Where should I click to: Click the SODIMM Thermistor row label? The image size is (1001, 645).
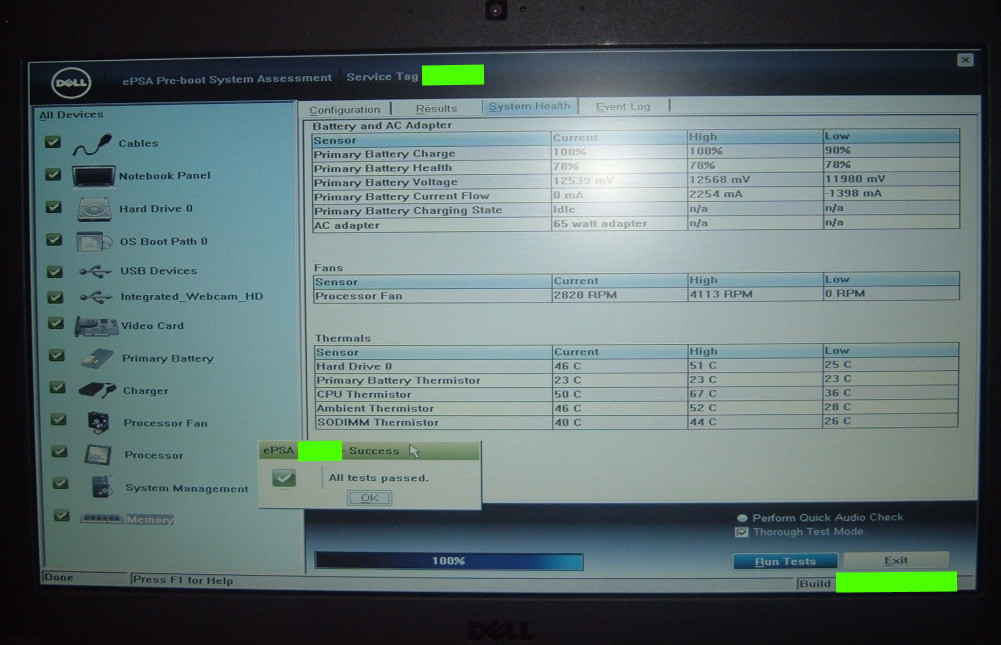377,422
